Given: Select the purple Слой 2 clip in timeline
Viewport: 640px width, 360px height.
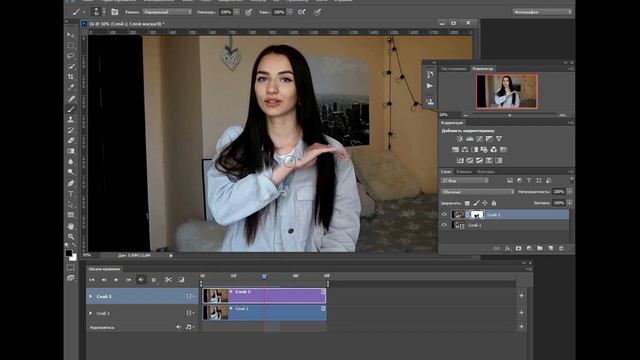Looking at the screenshot, I should tap(264, 296).
